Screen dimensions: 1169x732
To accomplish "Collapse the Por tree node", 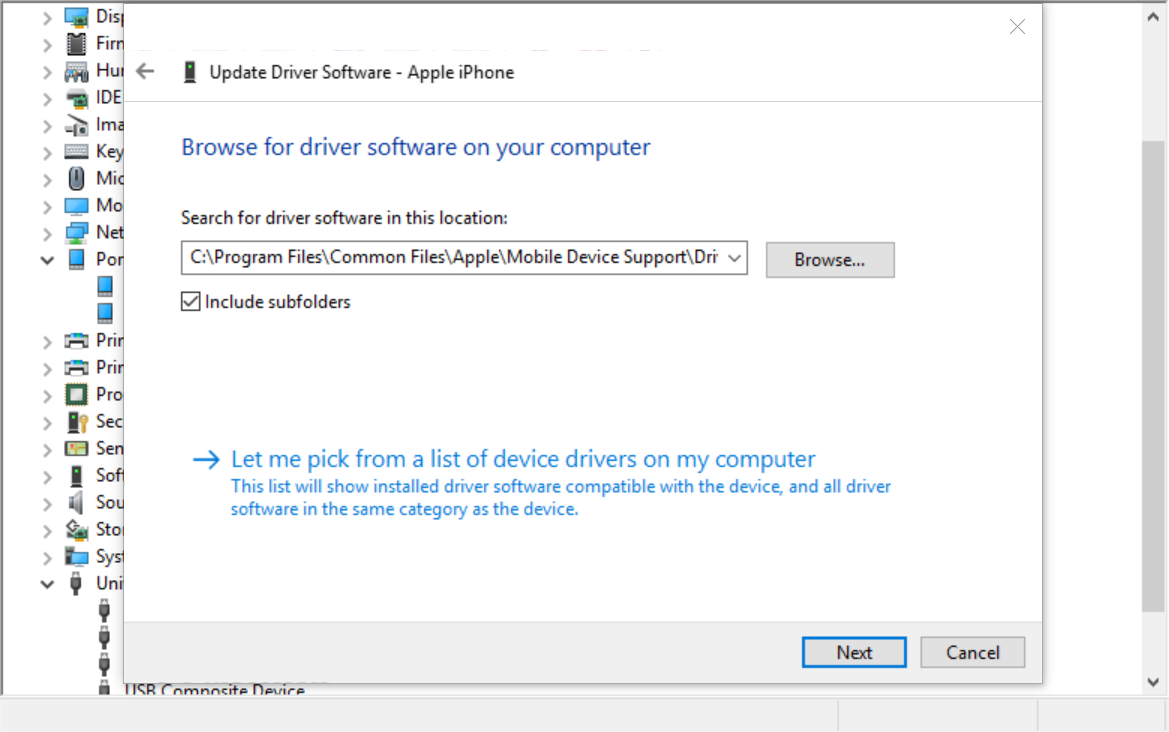I will point(47,260).
